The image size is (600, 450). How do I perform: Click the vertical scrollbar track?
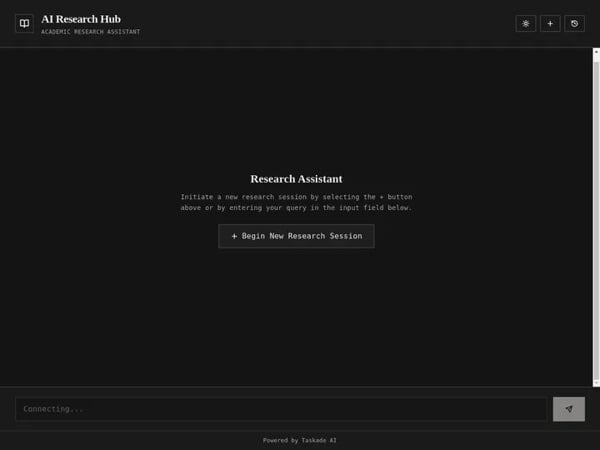click(x=596, y=217)
